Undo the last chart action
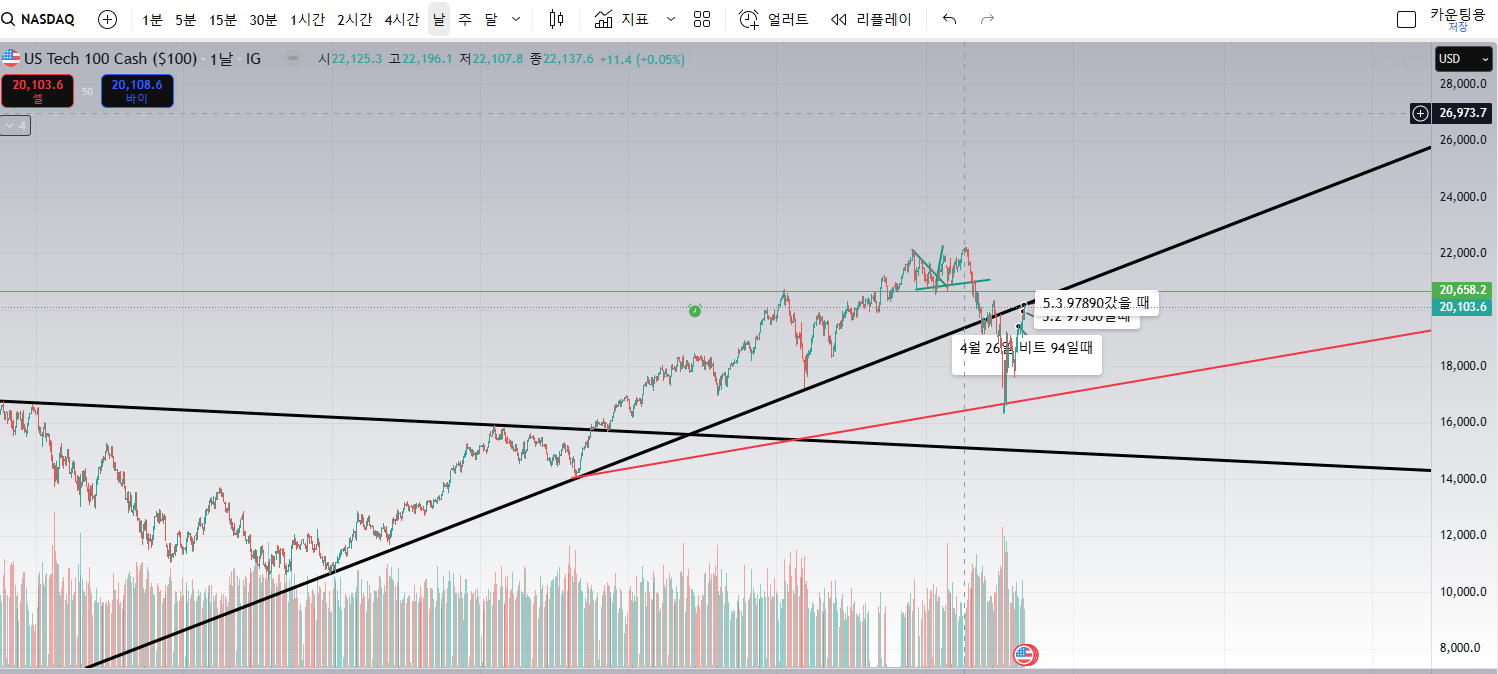Viewport: 1498px width, 674px height. click(950, 19)
